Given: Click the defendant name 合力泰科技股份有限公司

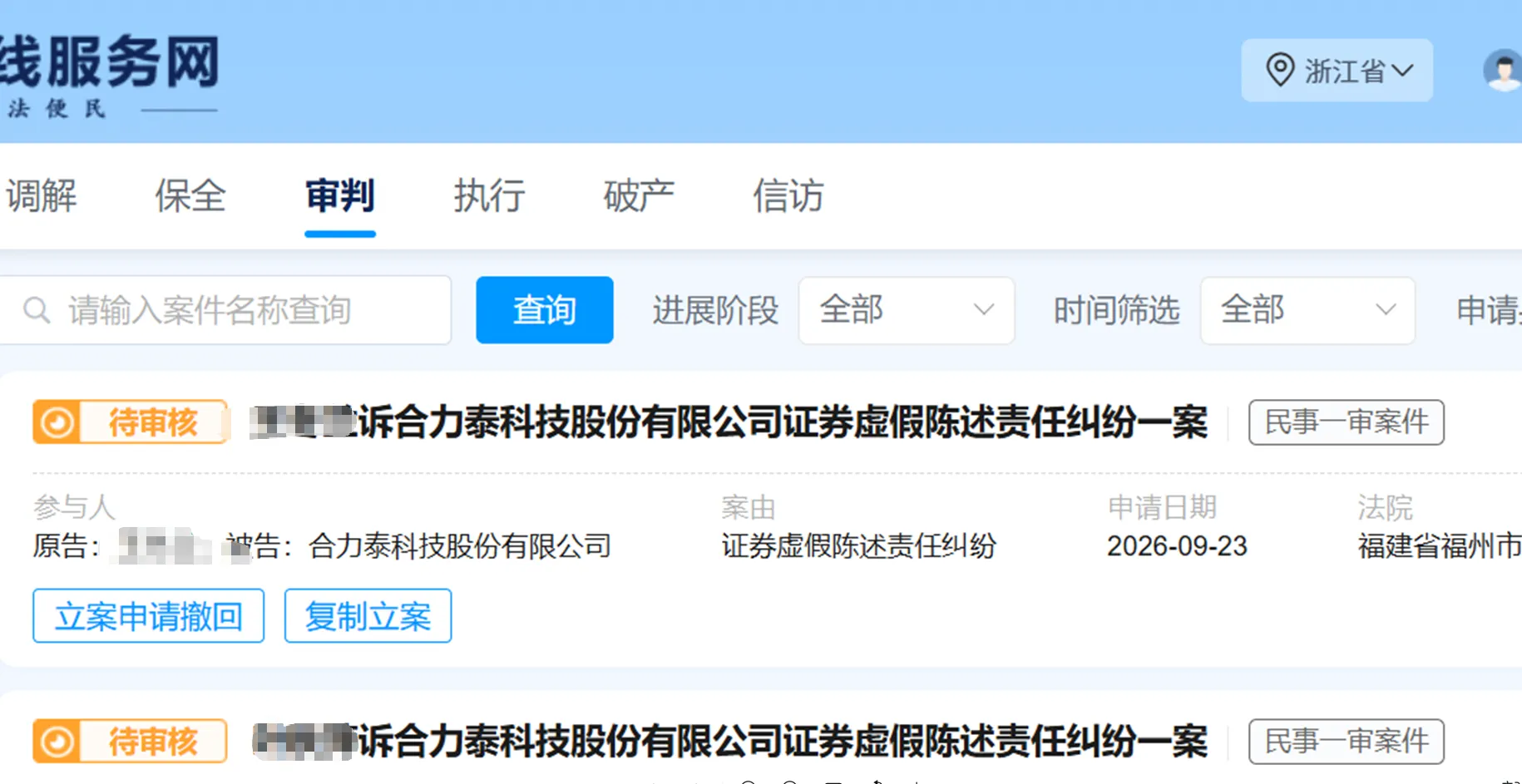Looking at the screenshot, I should 460,546.
